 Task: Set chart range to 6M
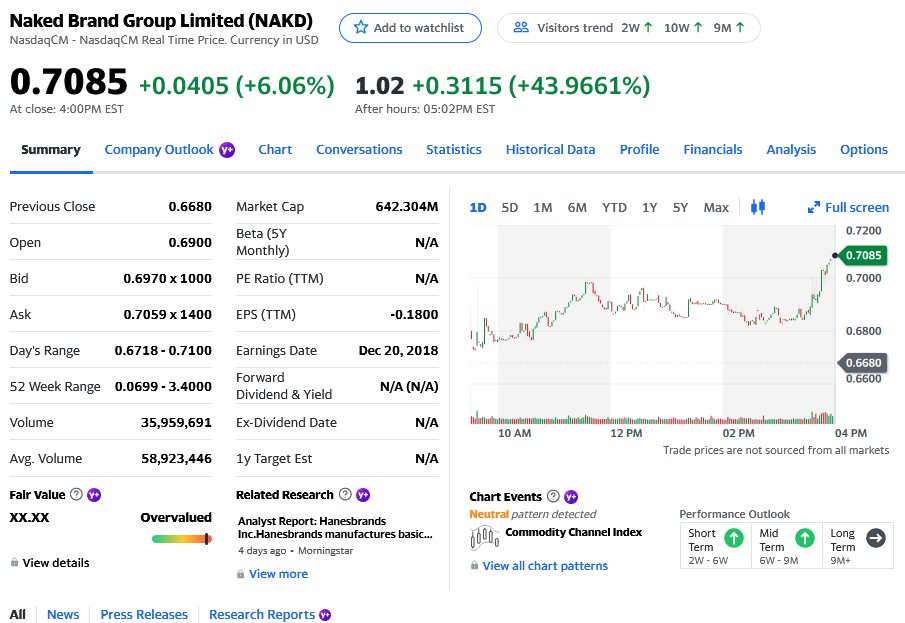[x=577, y=207]
